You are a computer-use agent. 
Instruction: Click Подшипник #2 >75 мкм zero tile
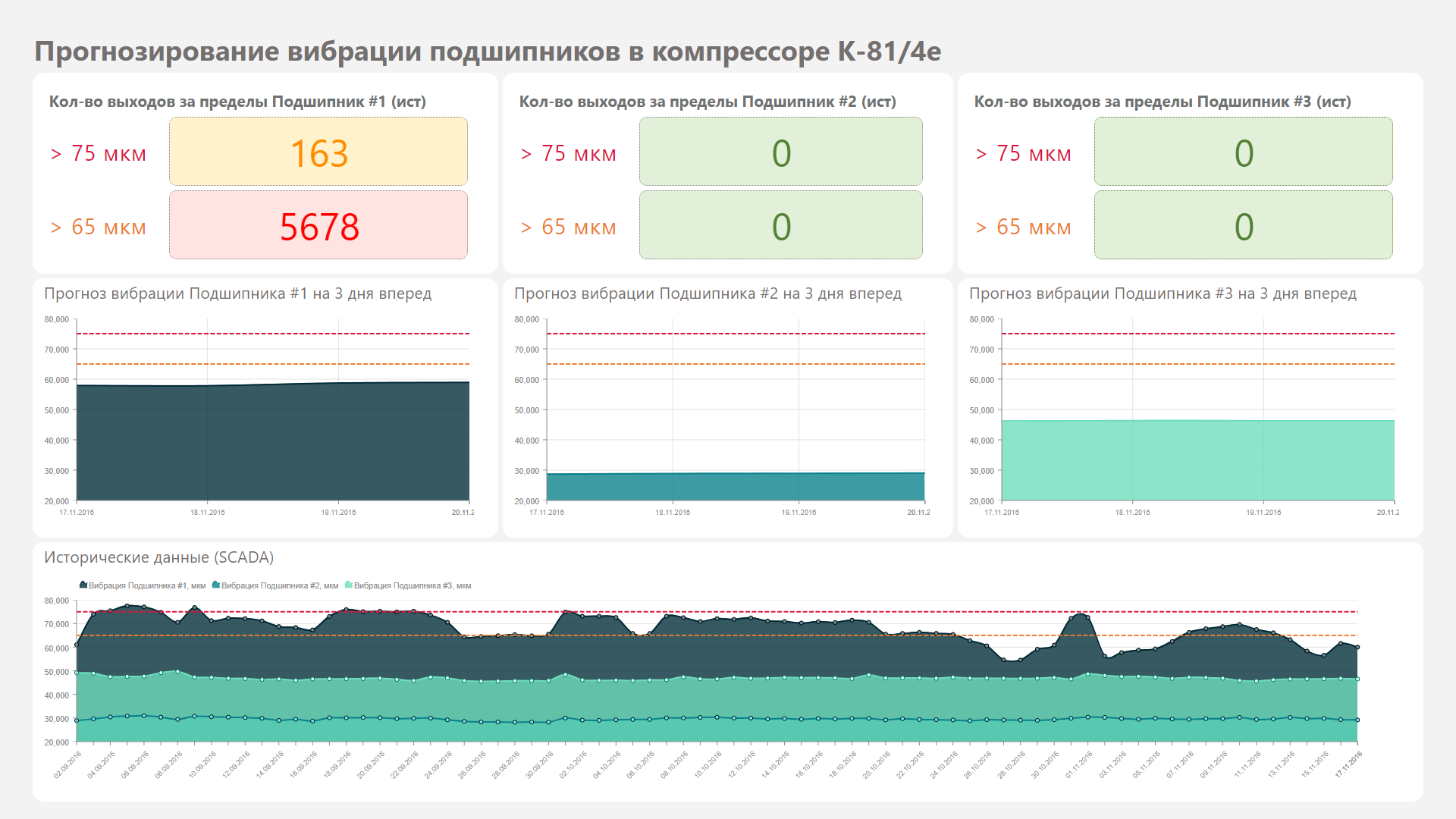pos(781,152)
